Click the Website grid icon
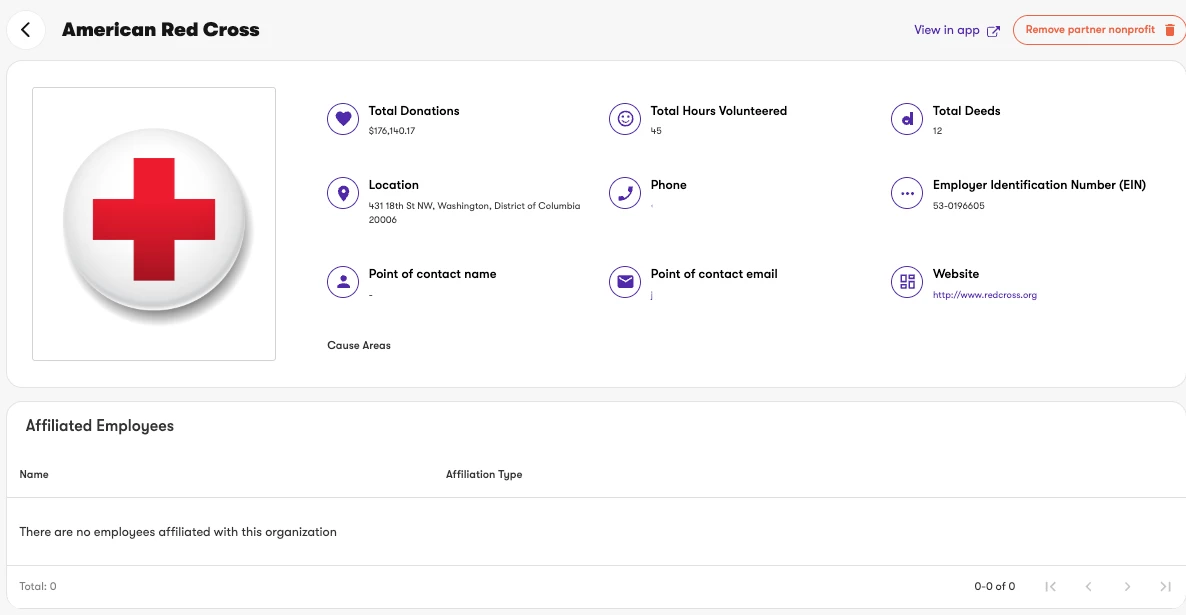Viewport: 1186px width, 615px height. [907, 282]
